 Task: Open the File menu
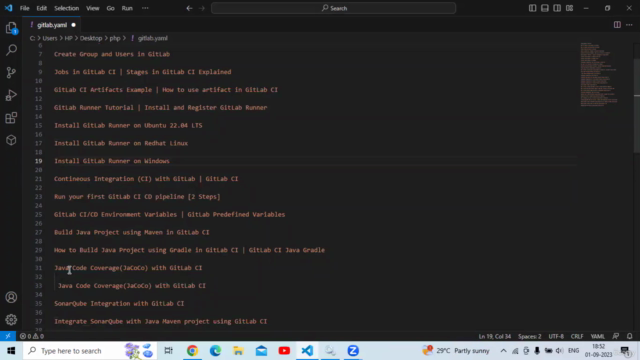tap(24, 8)
